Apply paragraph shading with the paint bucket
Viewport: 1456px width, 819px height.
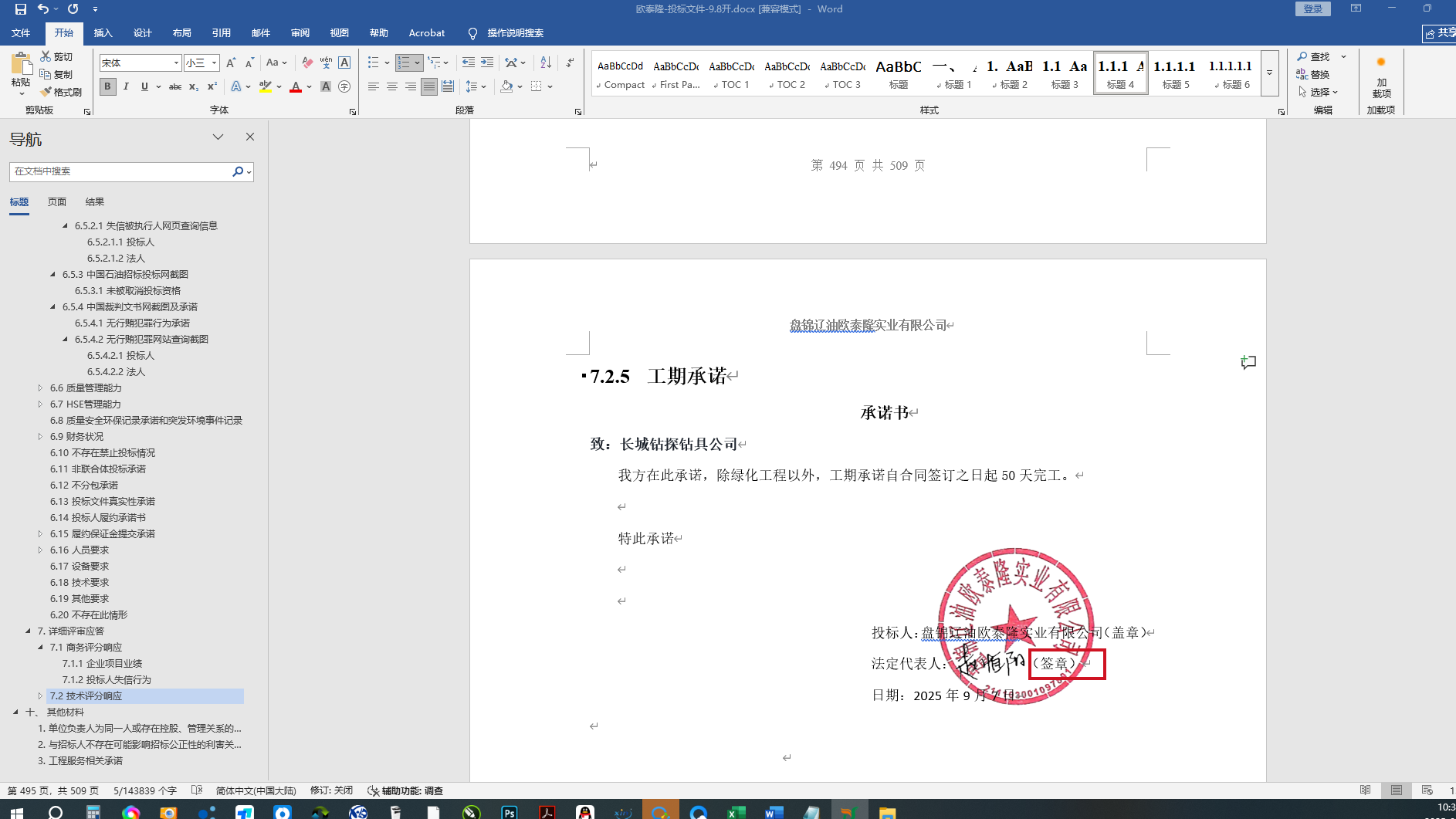(506, 86)
